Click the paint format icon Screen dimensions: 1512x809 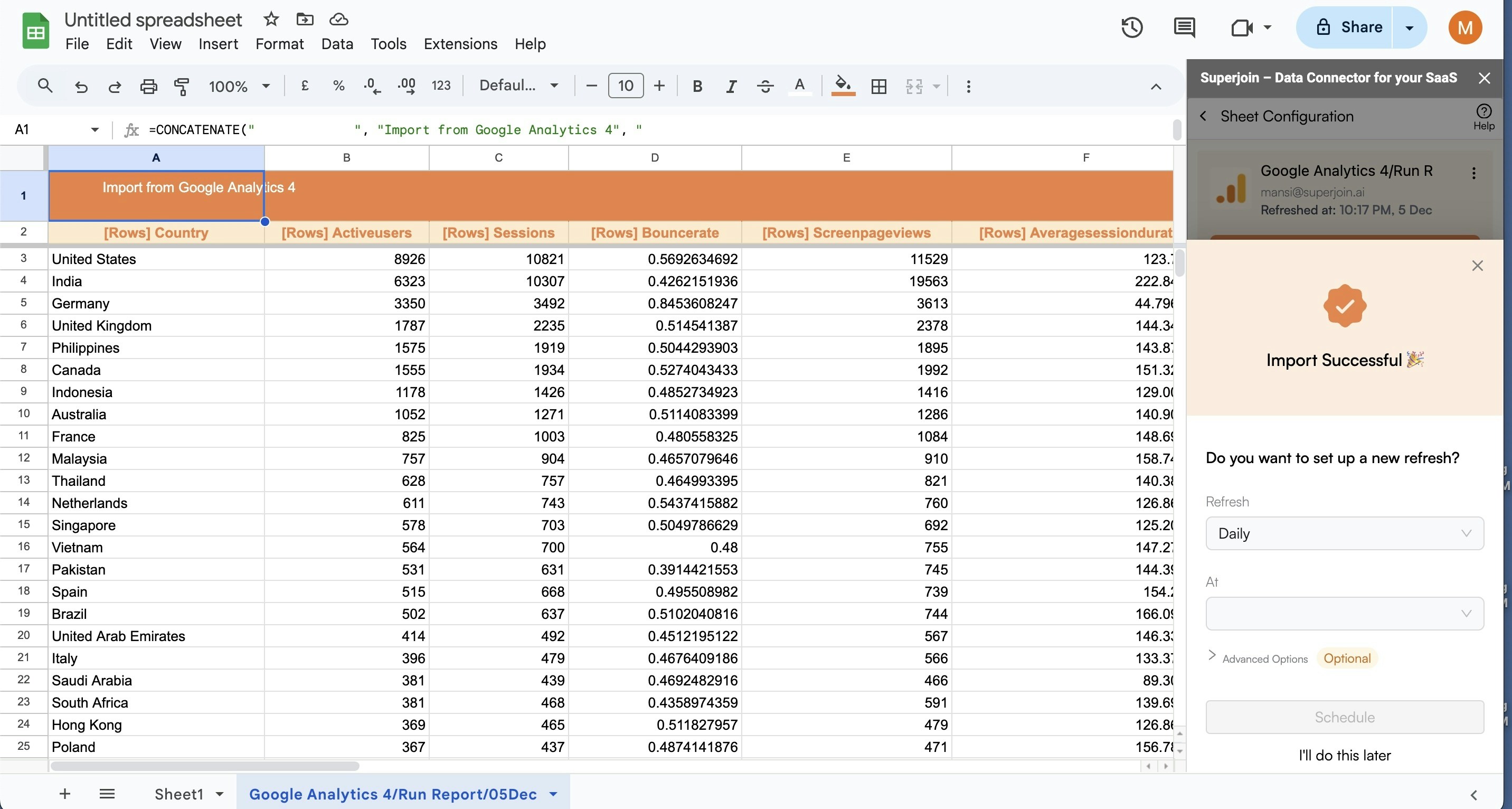tap(182, 86)
